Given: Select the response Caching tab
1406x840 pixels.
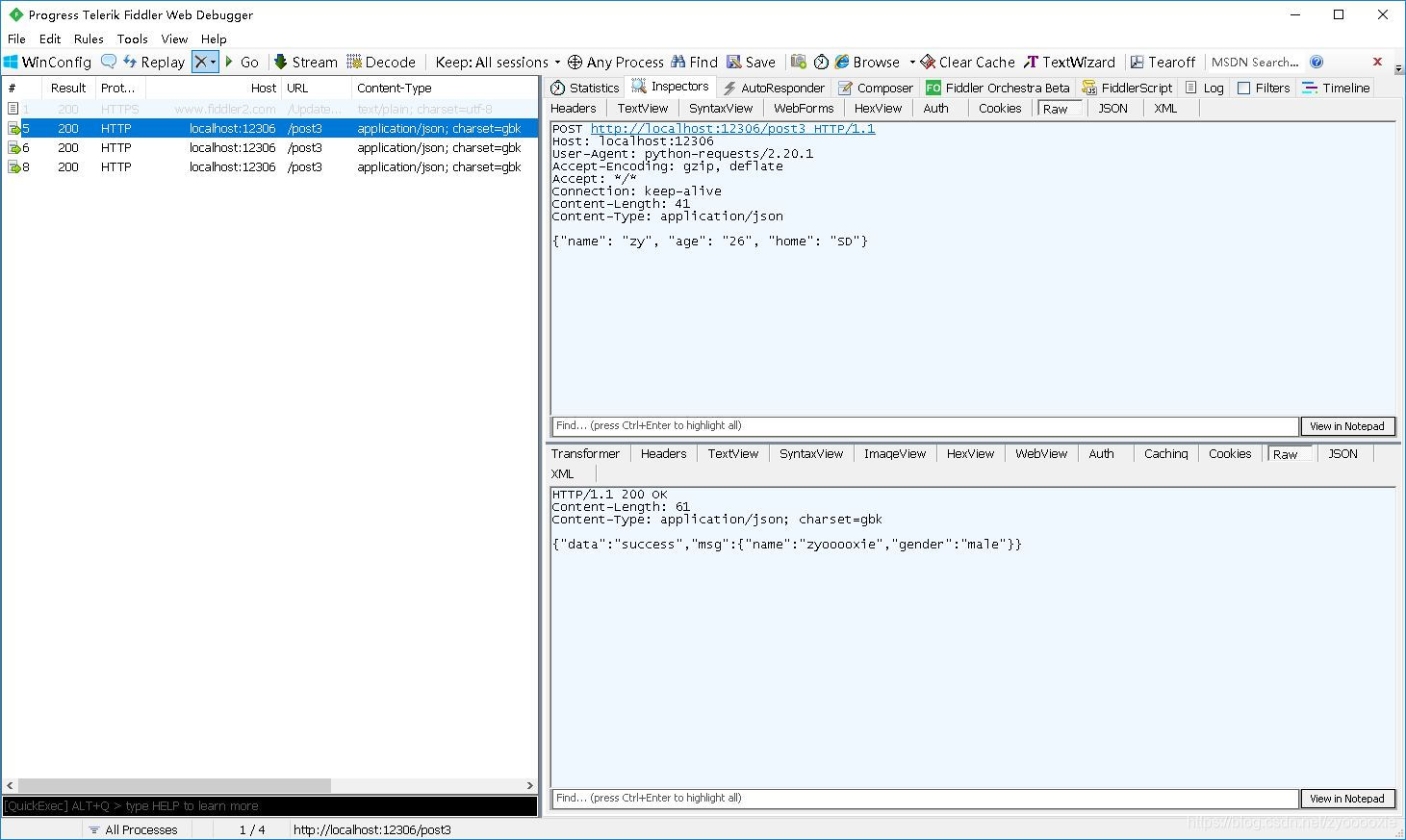Looking at the screenshot, I should click(x=1166, y=454).
